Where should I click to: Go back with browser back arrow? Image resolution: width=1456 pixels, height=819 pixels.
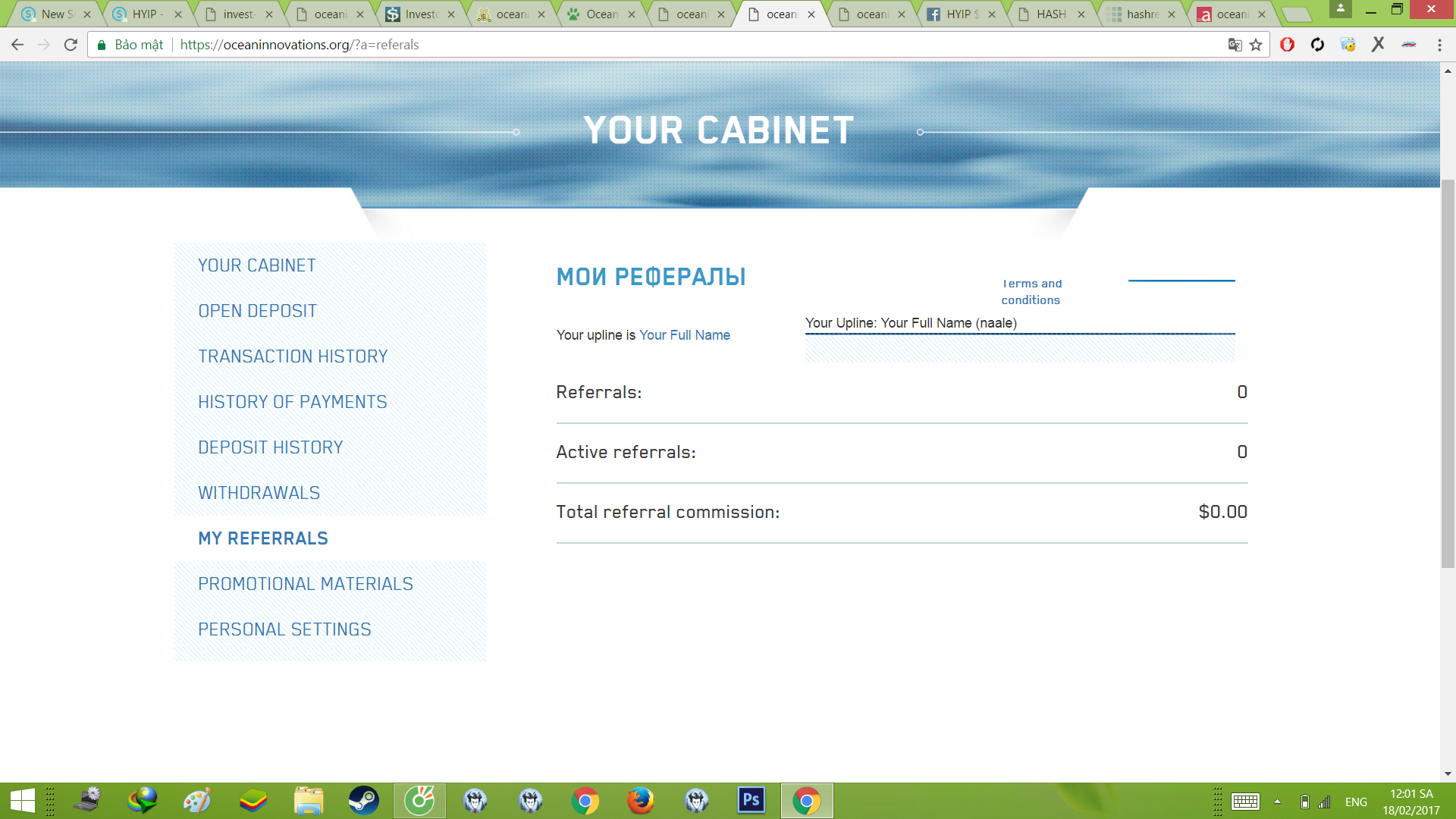pyautogui.click(x=17, y=45)
